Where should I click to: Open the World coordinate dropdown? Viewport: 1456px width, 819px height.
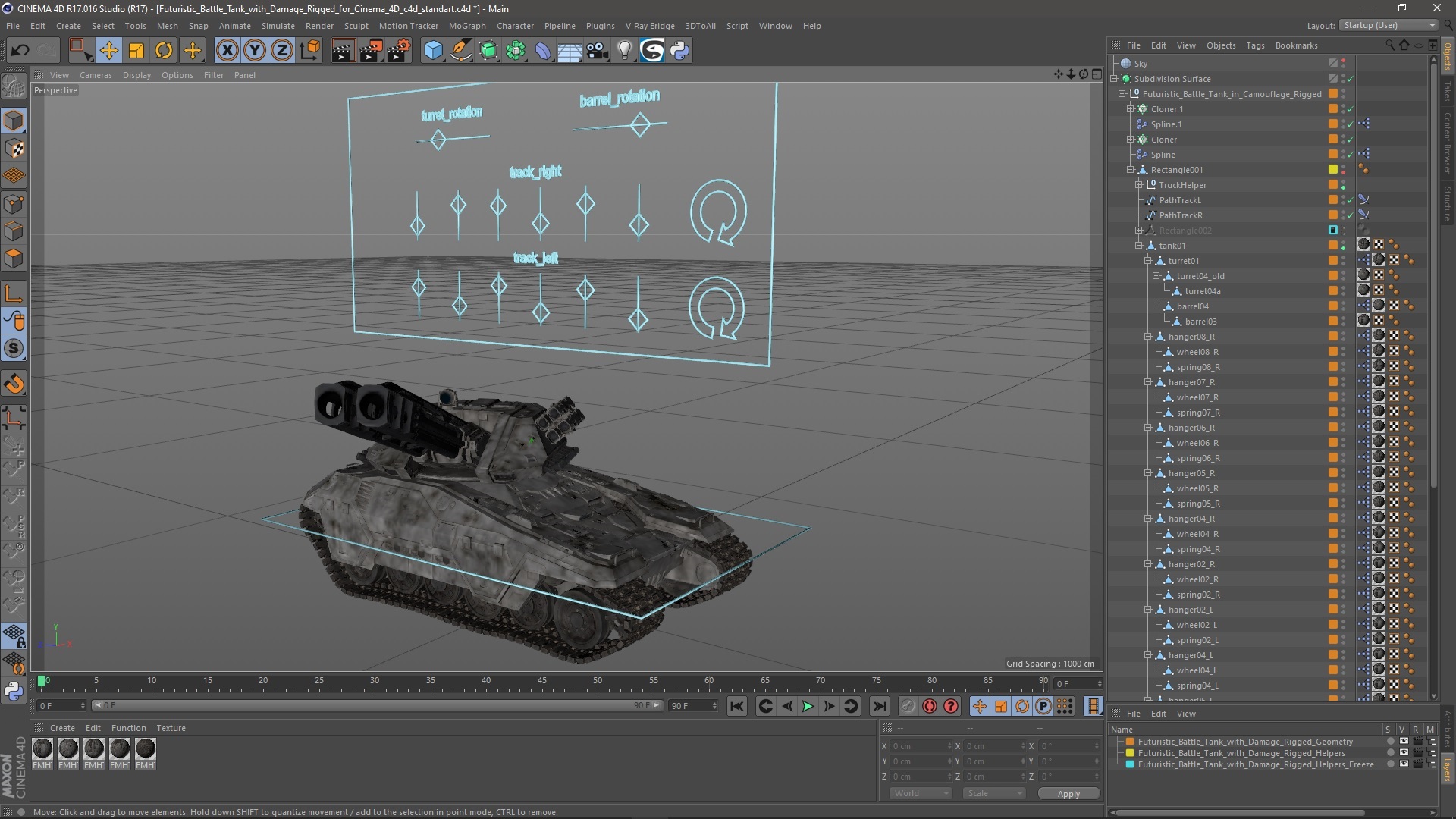(920, 793)
